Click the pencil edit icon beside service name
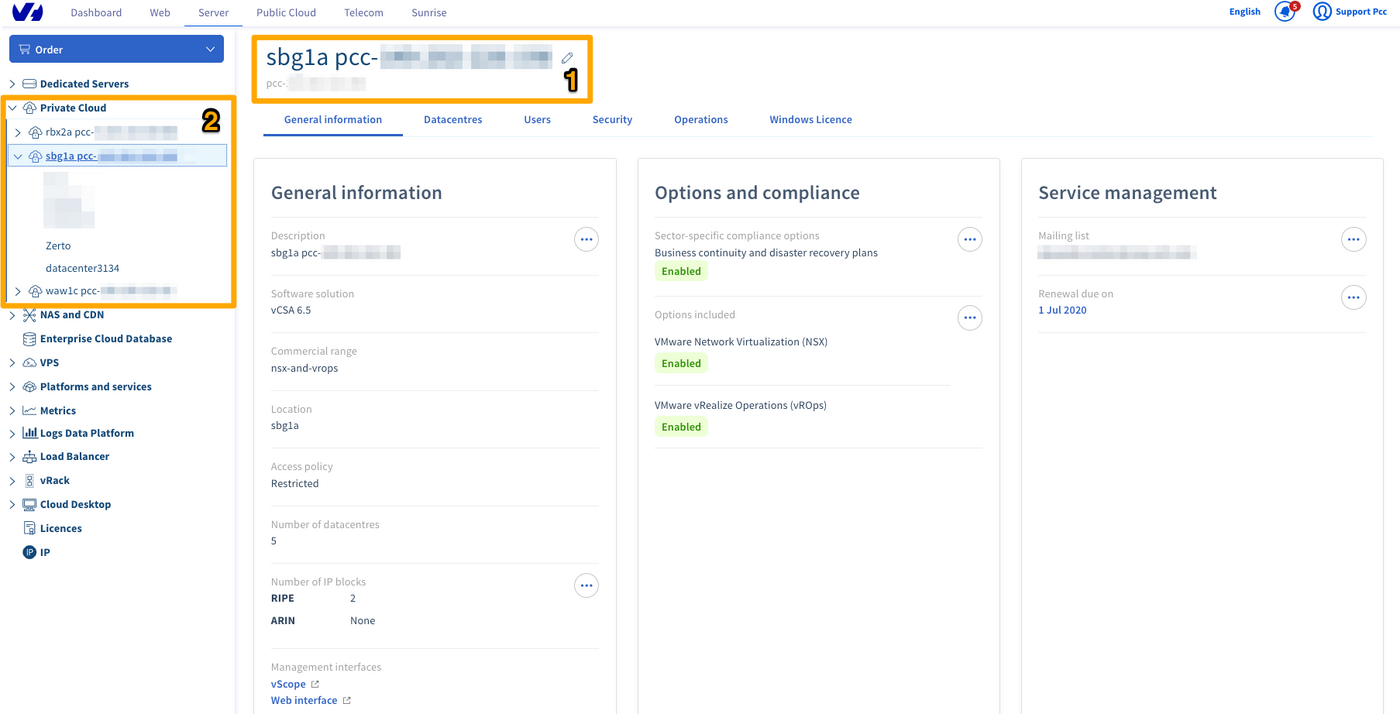 pyautogui.click(x=567, y=58)
